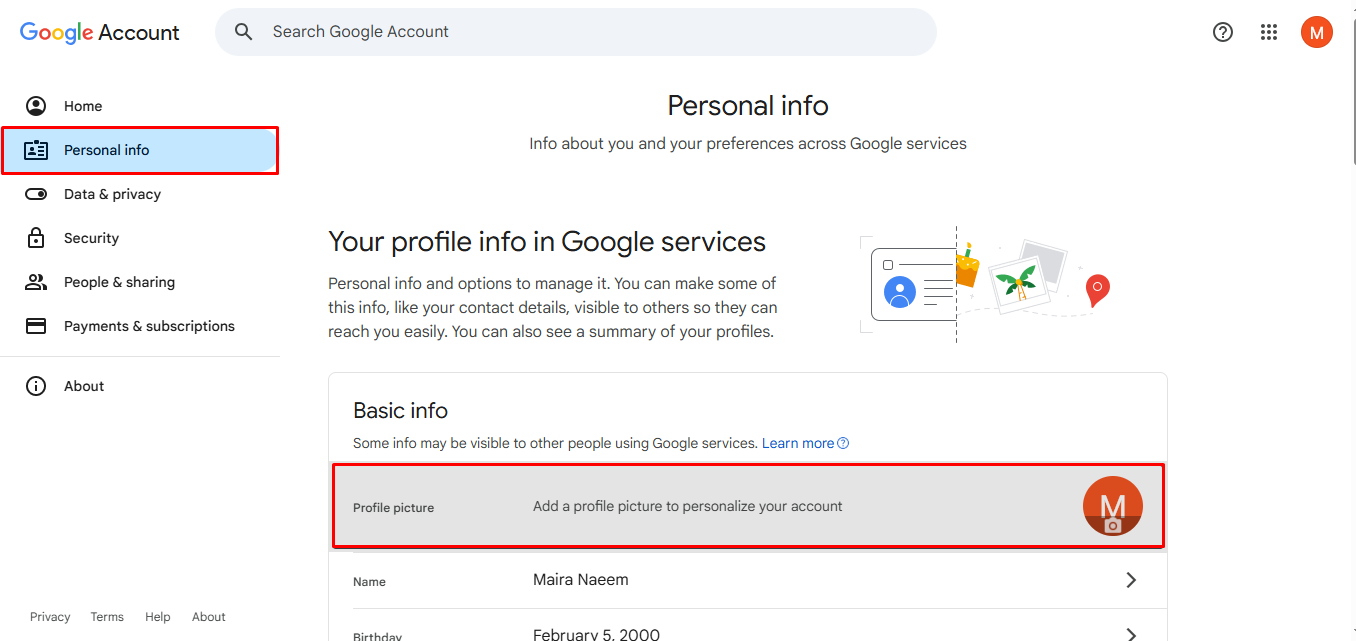The image size is (1356, 641).
Task: Click the Privacy footer link
Action: tap(50, 616)
